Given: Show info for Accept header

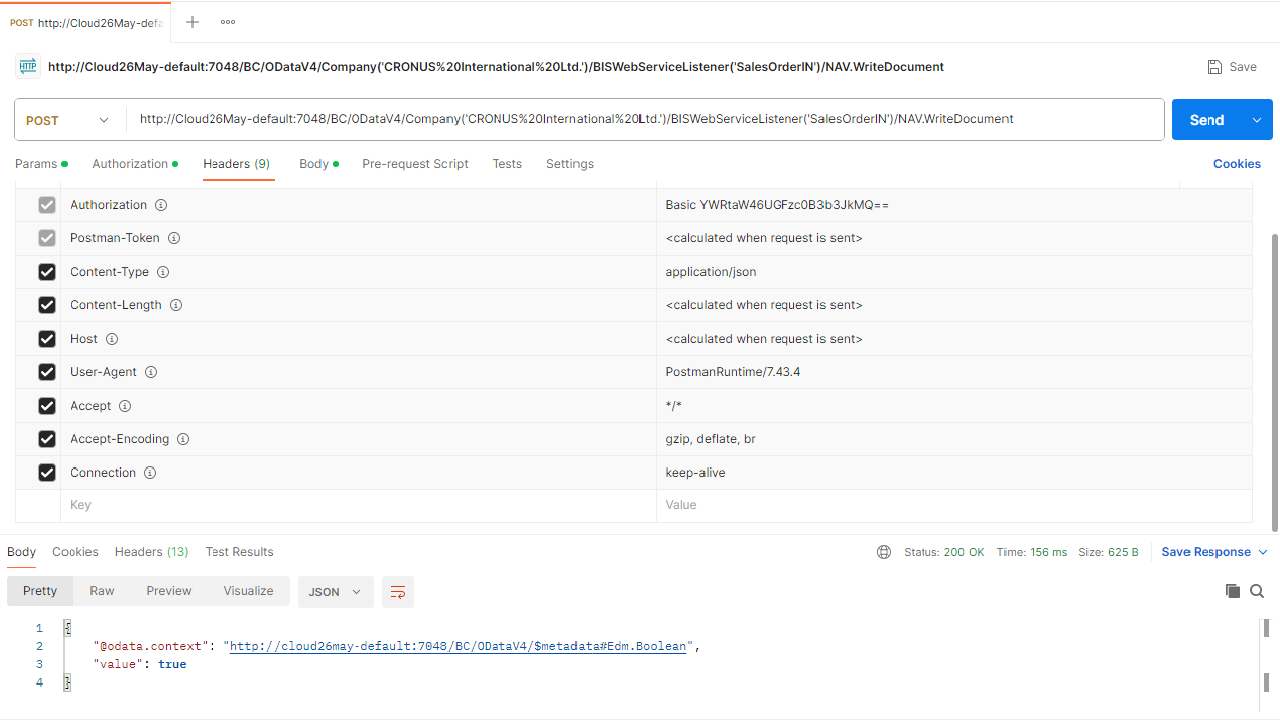Looking at the screenshot, I should [x=125, y=406].
